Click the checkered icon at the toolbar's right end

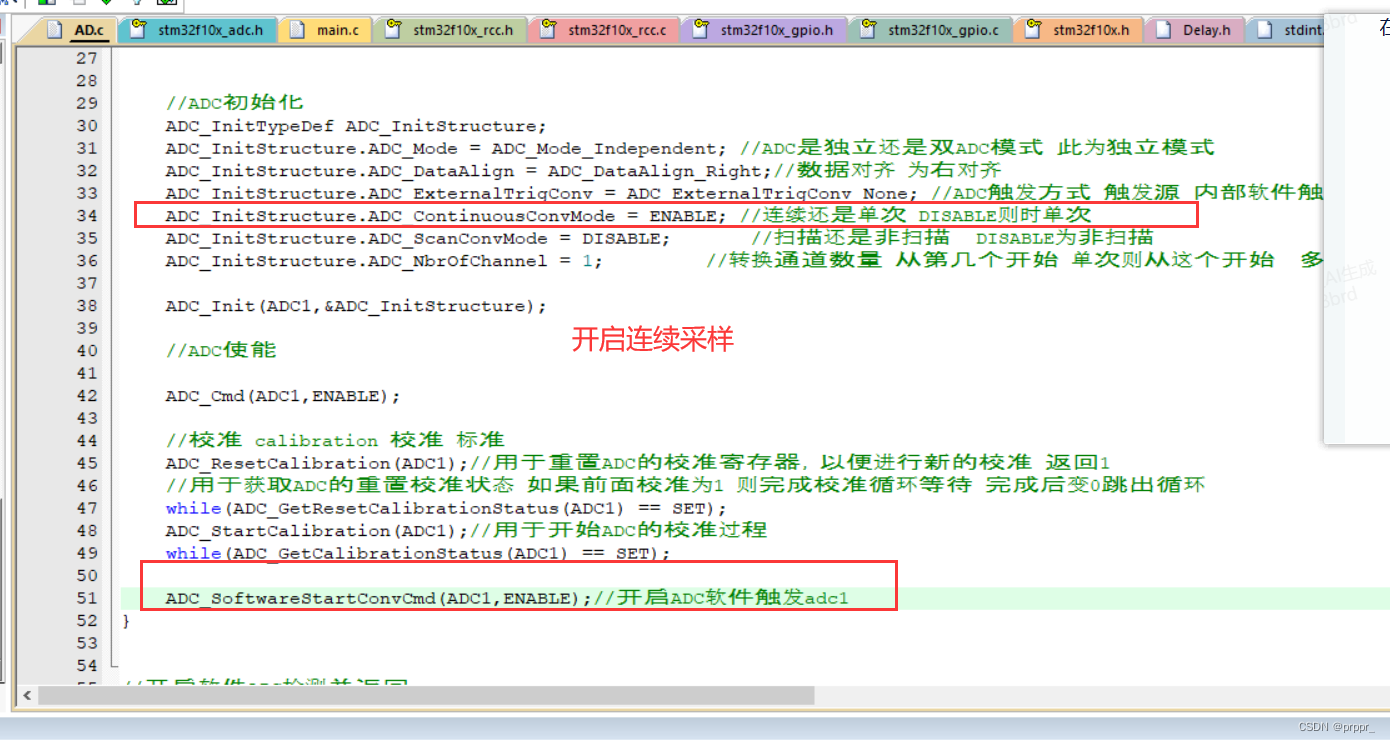[x=166, y=4]
